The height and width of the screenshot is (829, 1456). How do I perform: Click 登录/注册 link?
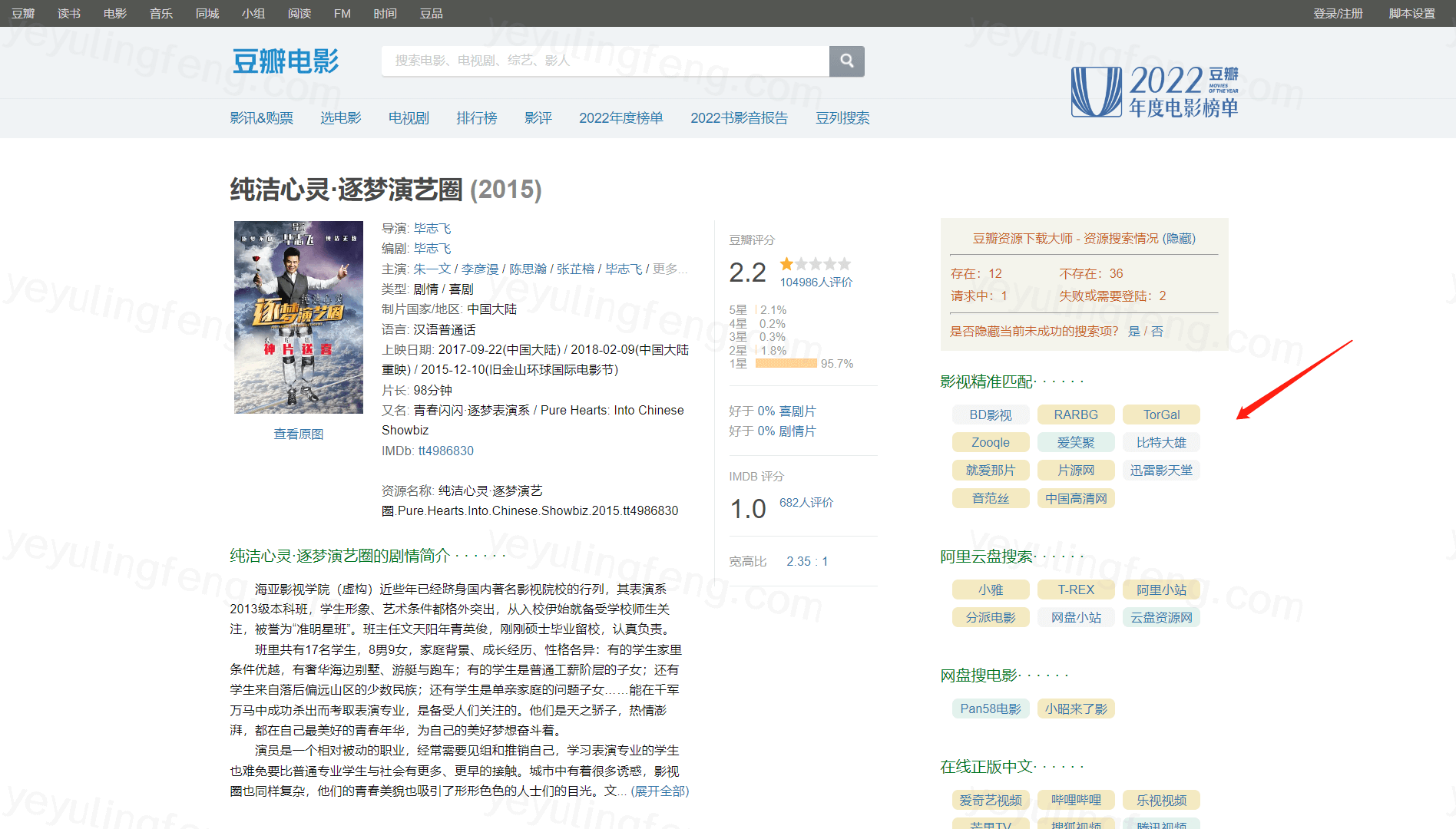point(1338,13)
